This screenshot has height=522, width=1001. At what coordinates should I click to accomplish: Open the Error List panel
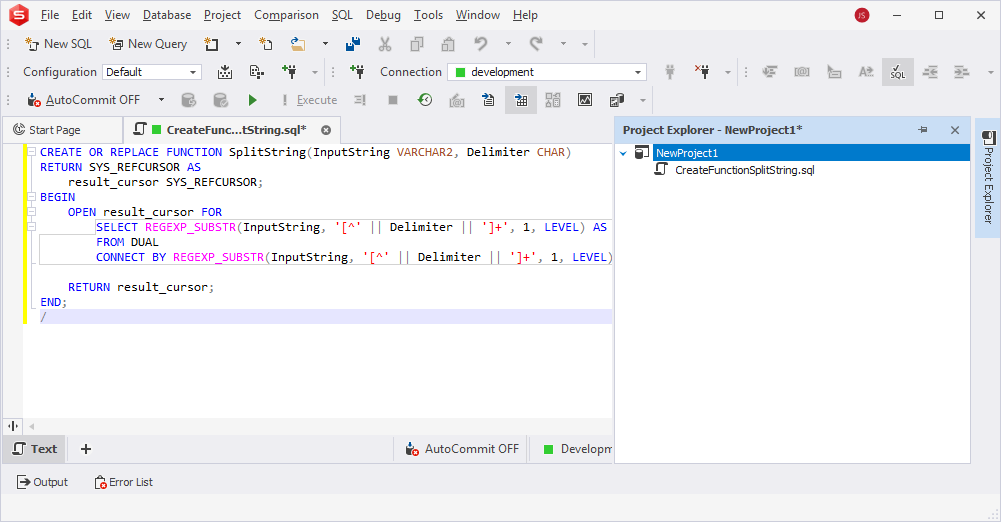pos(124,482)
